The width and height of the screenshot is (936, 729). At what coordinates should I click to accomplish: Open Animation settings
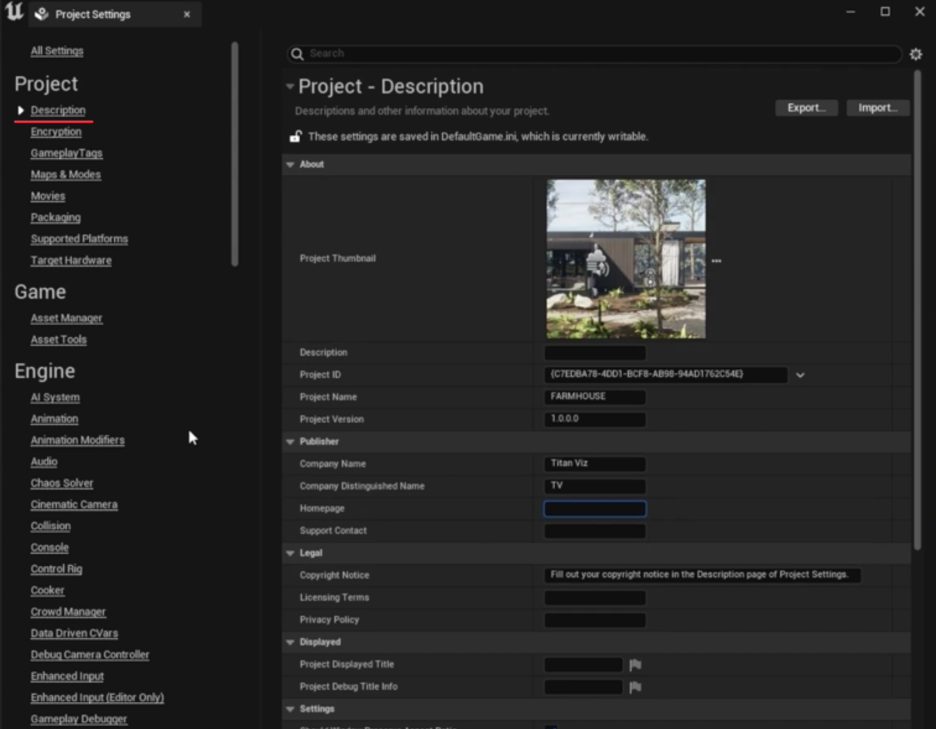coord(54,419)
